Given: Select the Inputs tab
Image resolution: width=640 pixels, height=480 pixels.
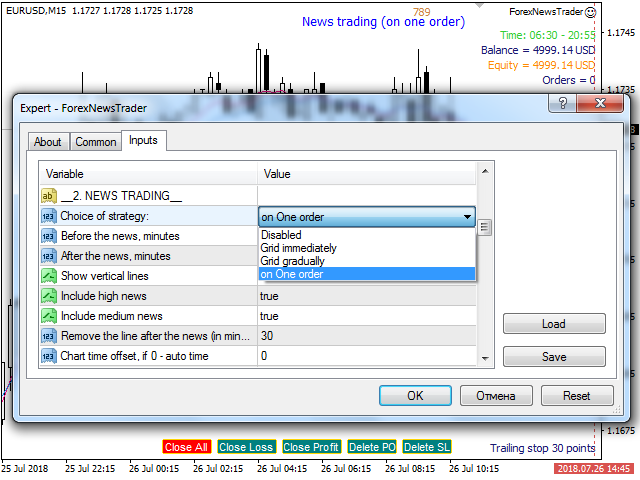Looking at the screenshot, I should tap(143, 140).
